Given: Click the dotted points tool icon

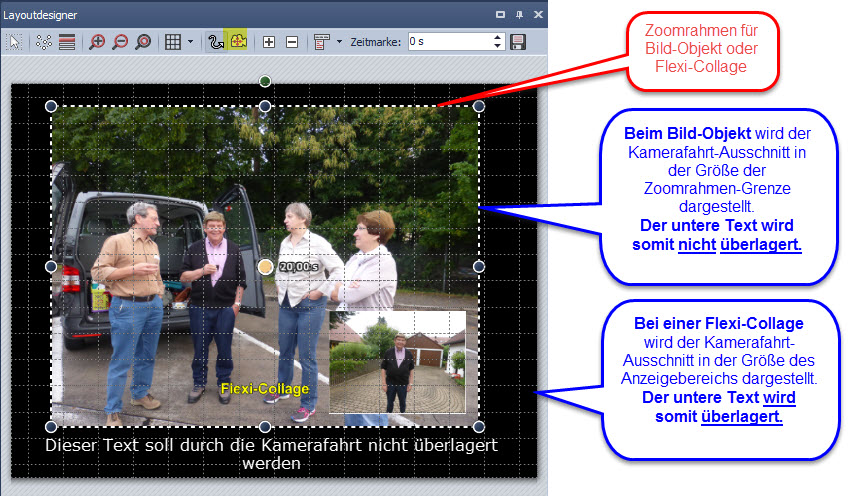Looking at the screenshot, I should 43,42.
